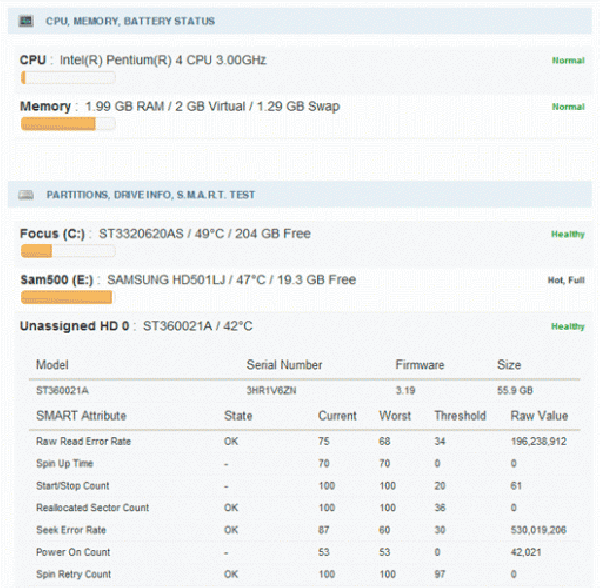Collapse the Unassigned HD 0 ST360021A entry
600x588 pixels.
tap(136, 326)
